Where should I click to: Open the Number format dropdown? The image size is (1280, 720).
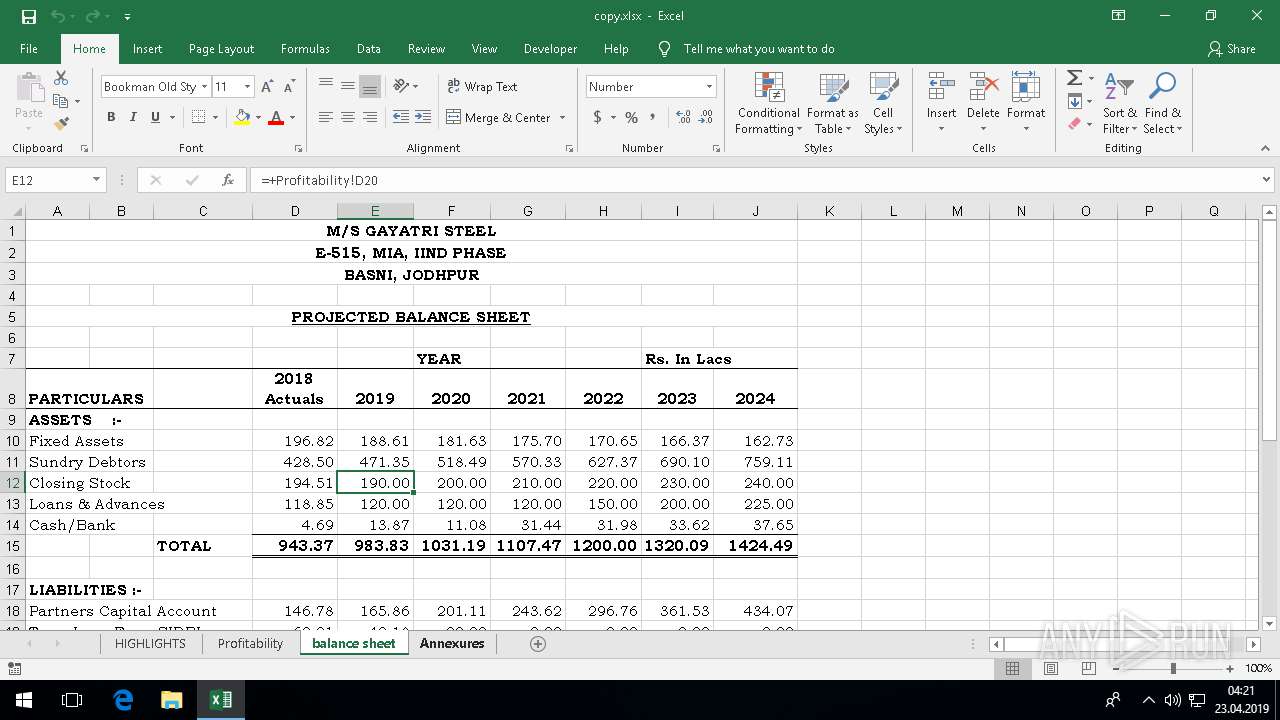pos(709,87)
